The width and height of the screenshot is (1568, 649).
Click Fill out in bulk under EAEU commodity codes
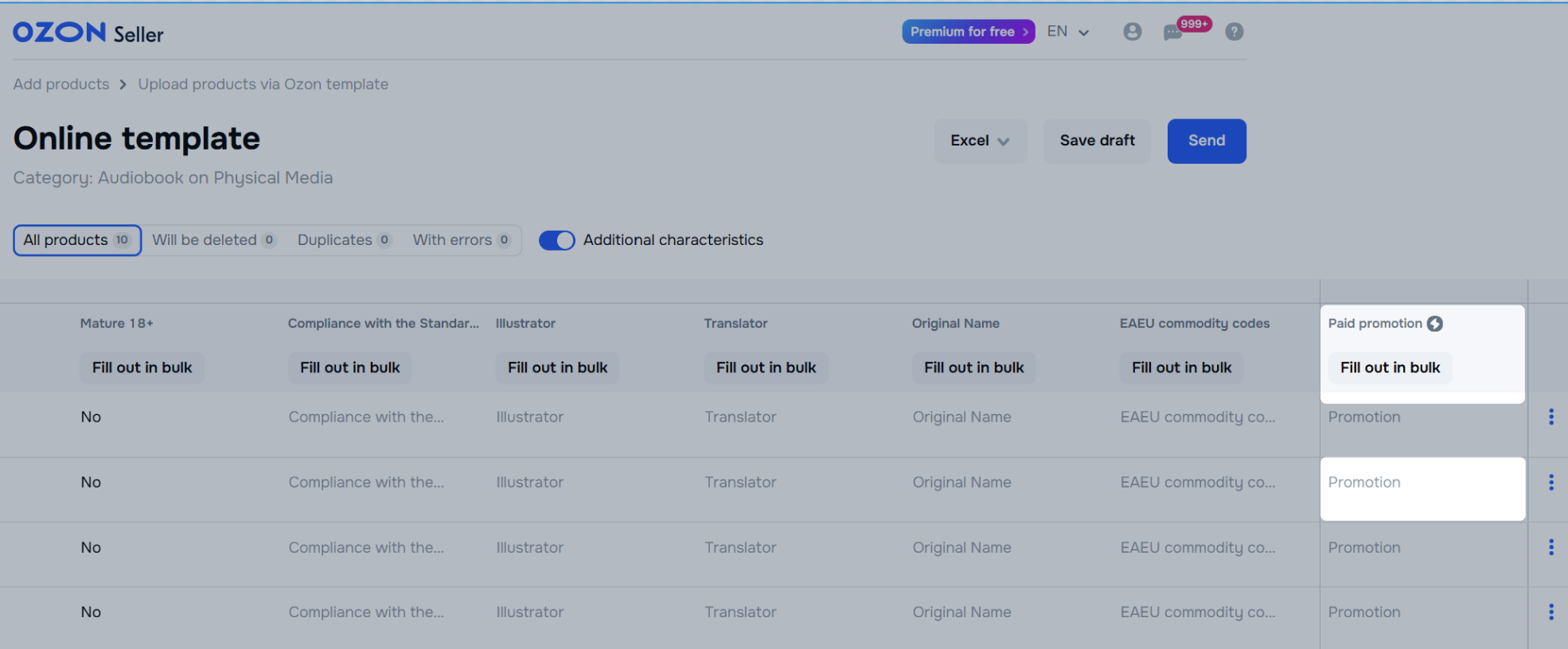point(1181,367)
